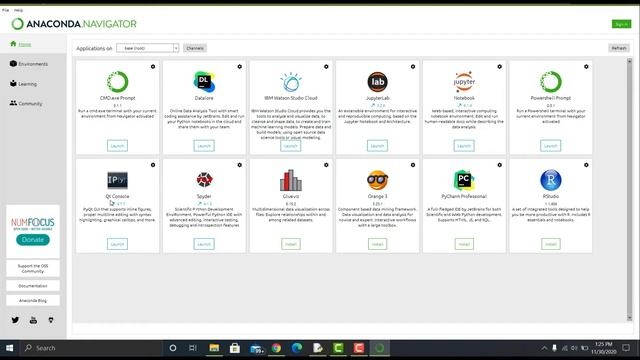Open the YouTube link icon in the sidebar
Viewport: 640px width, 360px height.
[33, 320]
